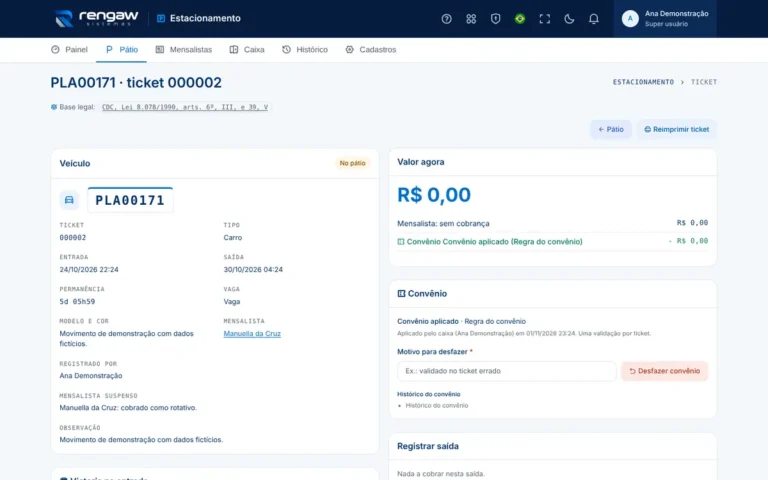Screen dimensions: 768x480
Task: Click the Base legal gear icon
Action: (54, 107)
